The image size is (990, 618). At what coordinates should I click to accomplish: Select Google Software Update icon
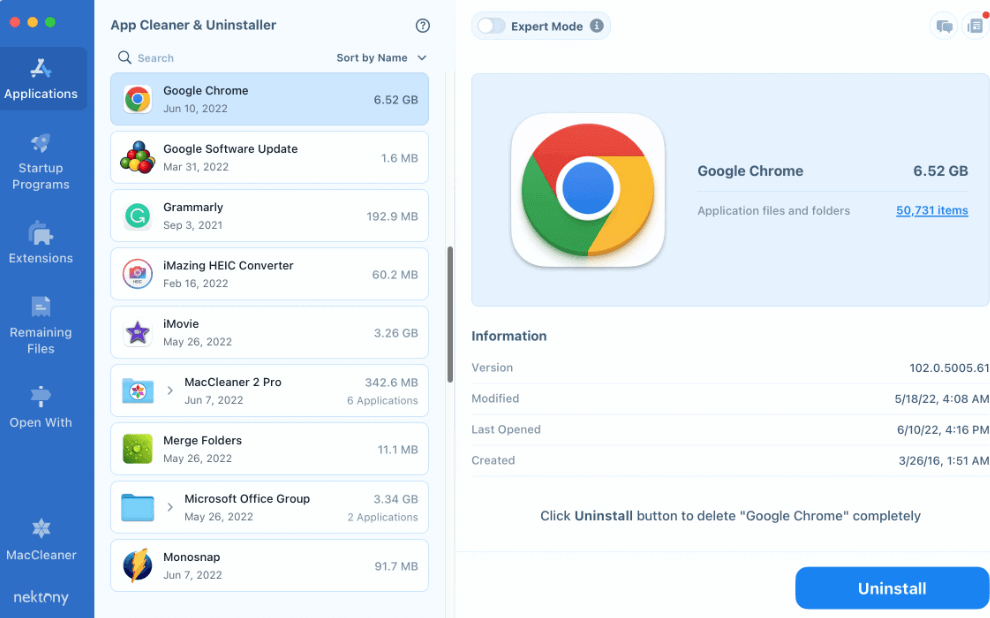137,158
